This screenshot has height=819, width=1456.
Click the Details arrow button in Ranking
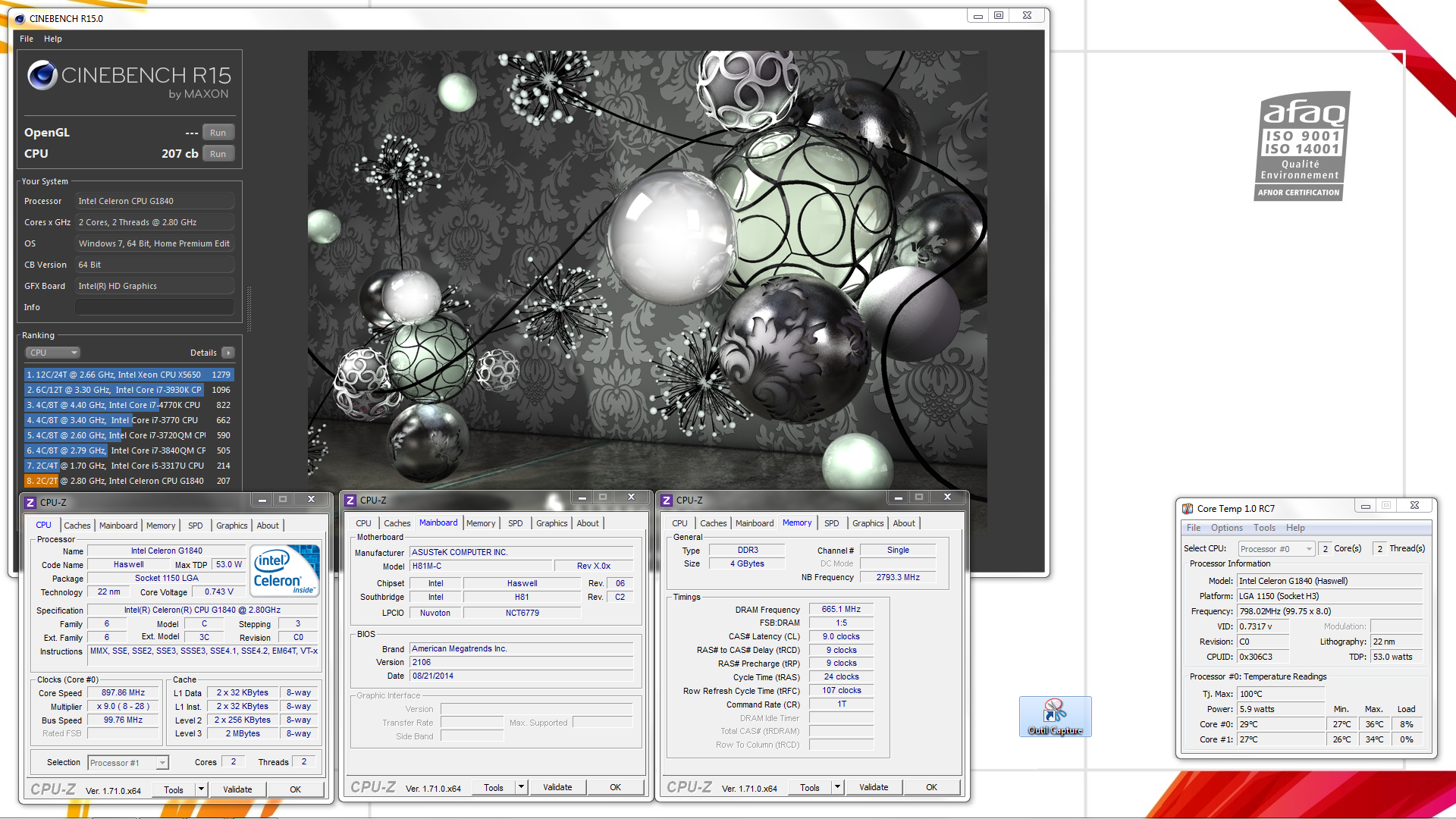(x=228, y=353)
